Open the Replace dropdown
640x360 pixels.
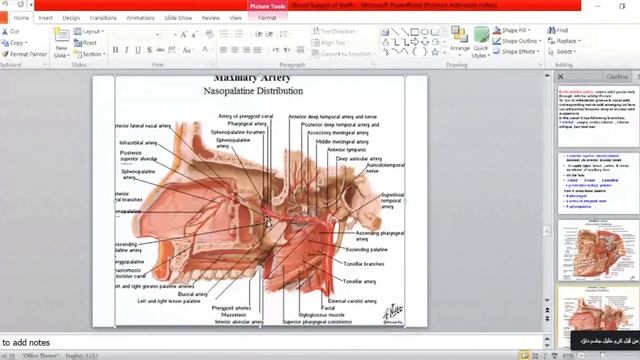click(x=564, y=41)
